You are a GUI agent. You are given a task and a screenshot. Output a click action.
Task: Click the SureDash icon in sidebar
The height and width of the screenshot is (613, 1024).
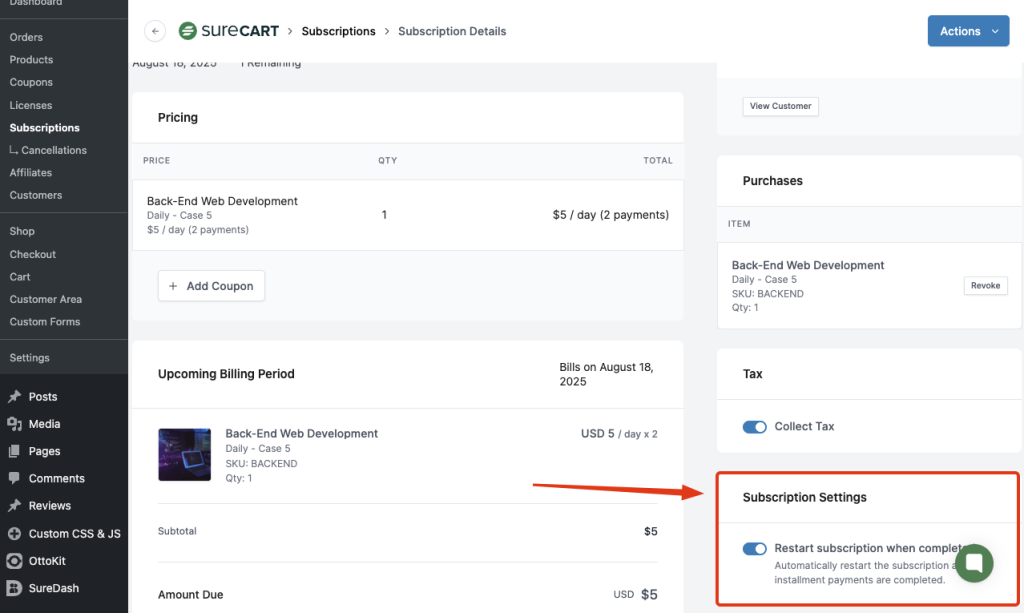(x=14, y=588)
